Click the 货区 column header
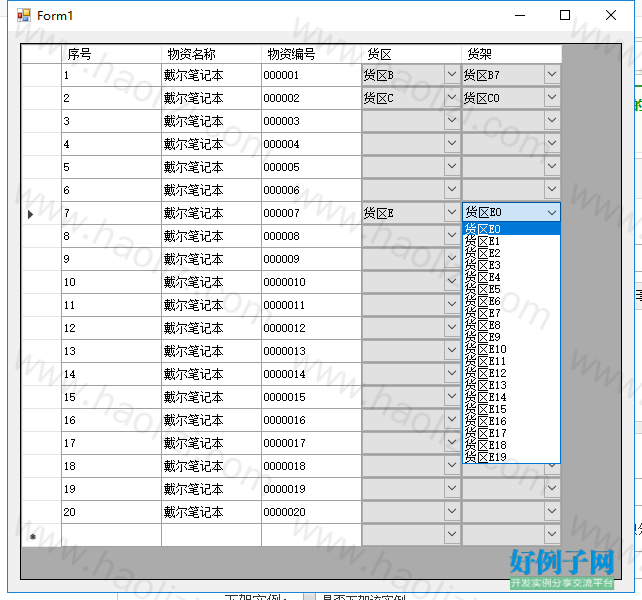 [x=411, y=54]
